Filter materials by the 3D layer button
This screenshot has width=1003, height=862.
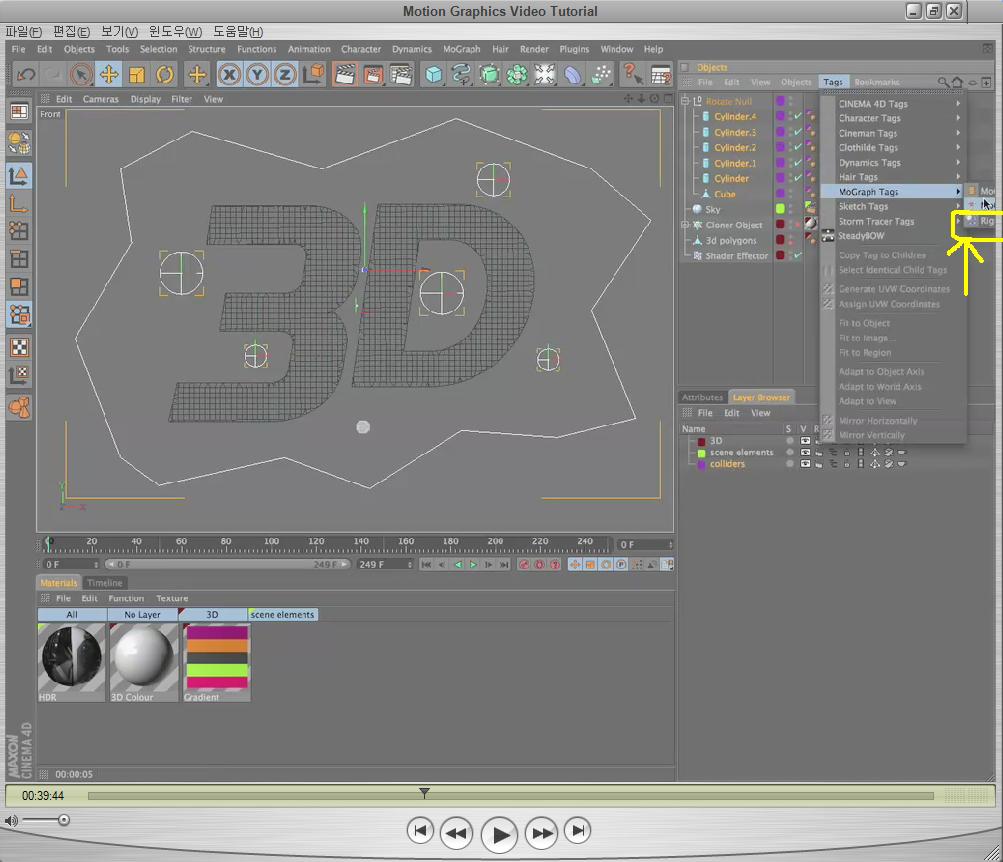[x=212, y=615]
